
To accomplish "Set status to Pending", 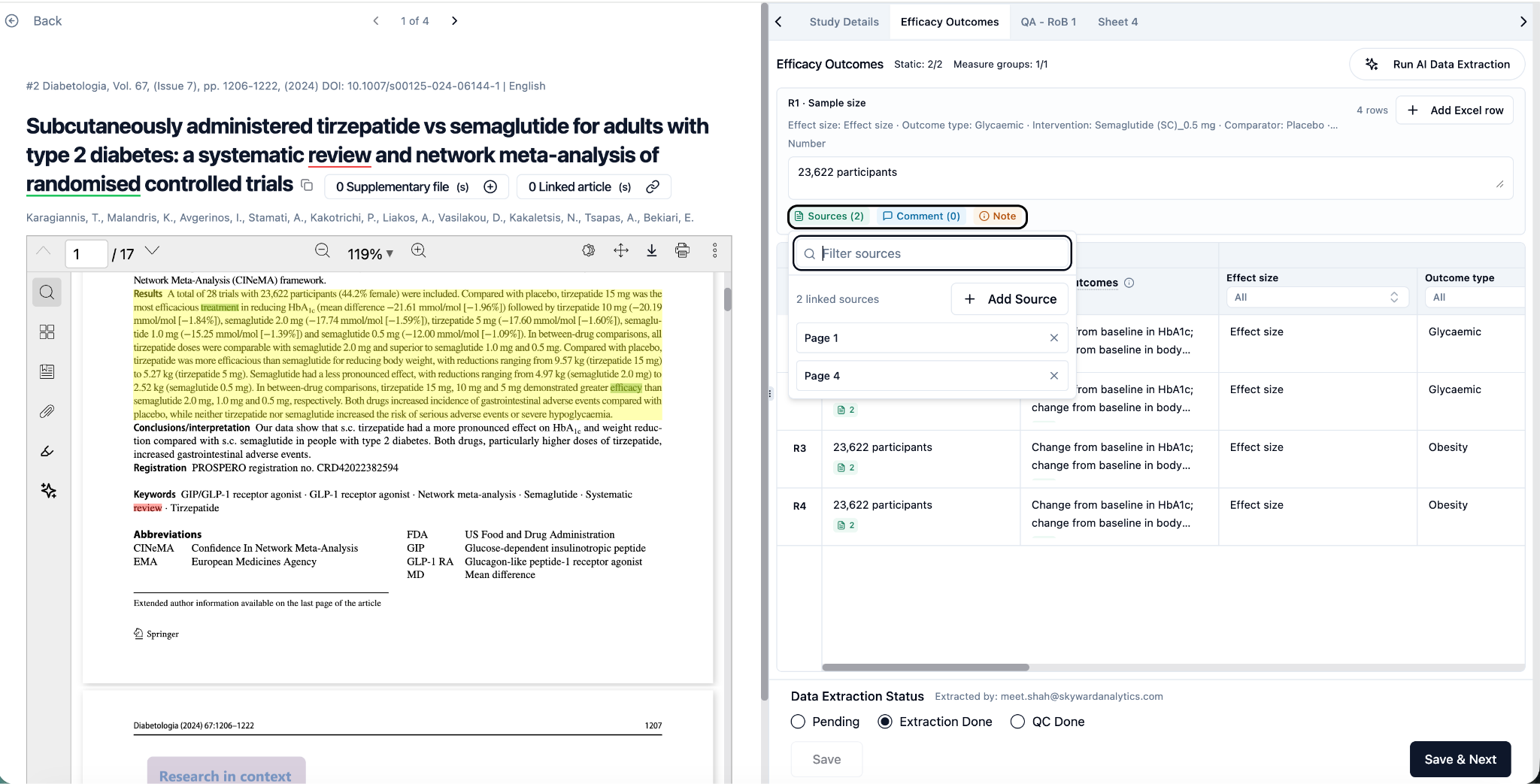I will pyautogui.click(x=798, y=722).
